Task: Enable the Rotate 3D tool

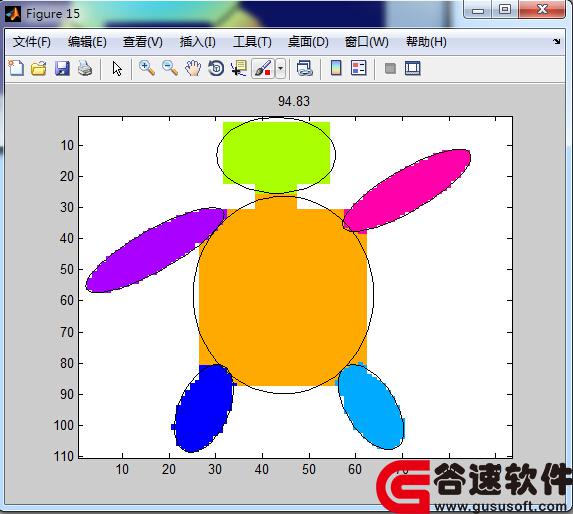Action: (x=216, y=68)
